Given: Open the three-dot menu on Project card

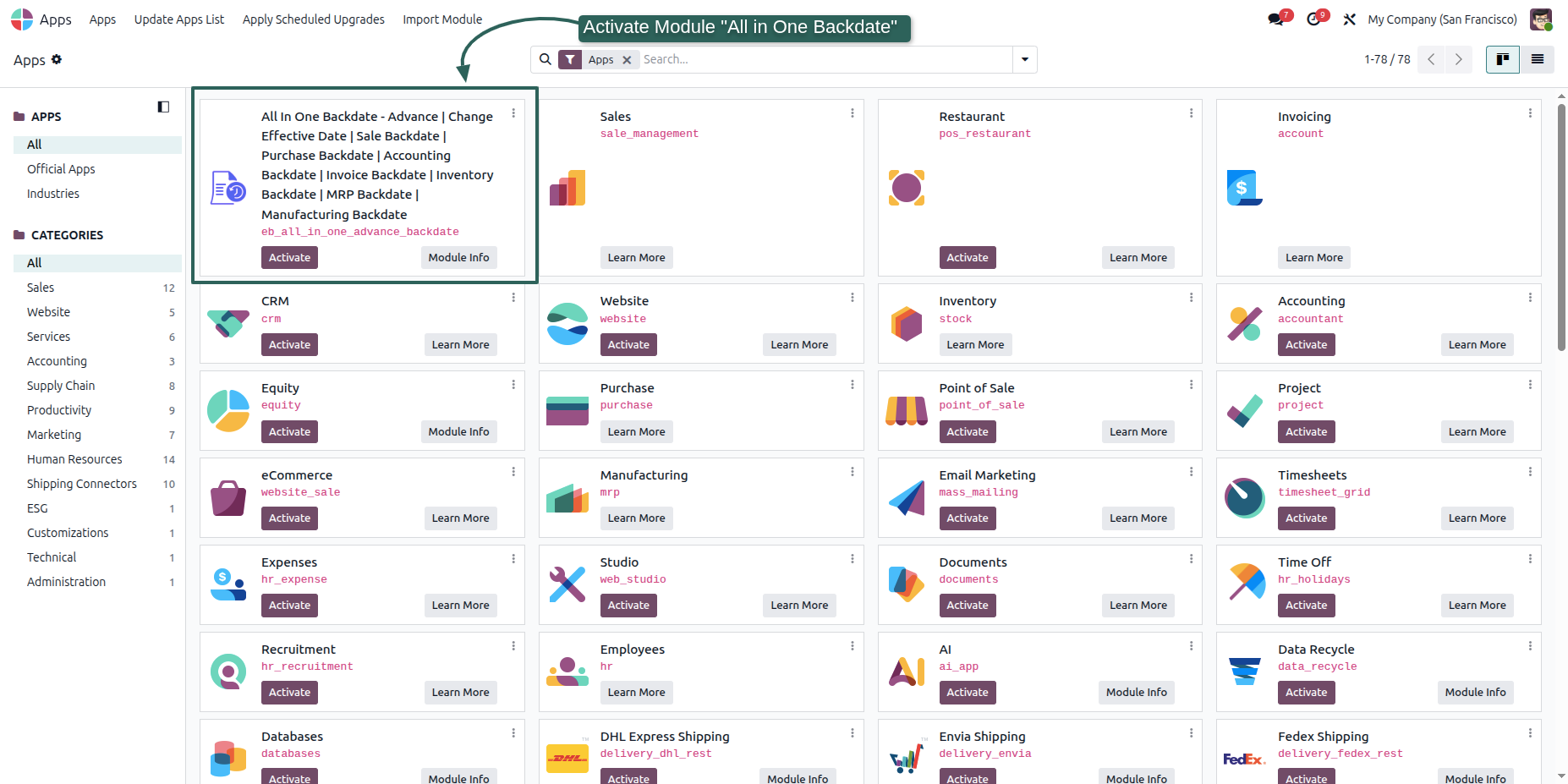Looking at the screenshot, I should point(1530,385).
